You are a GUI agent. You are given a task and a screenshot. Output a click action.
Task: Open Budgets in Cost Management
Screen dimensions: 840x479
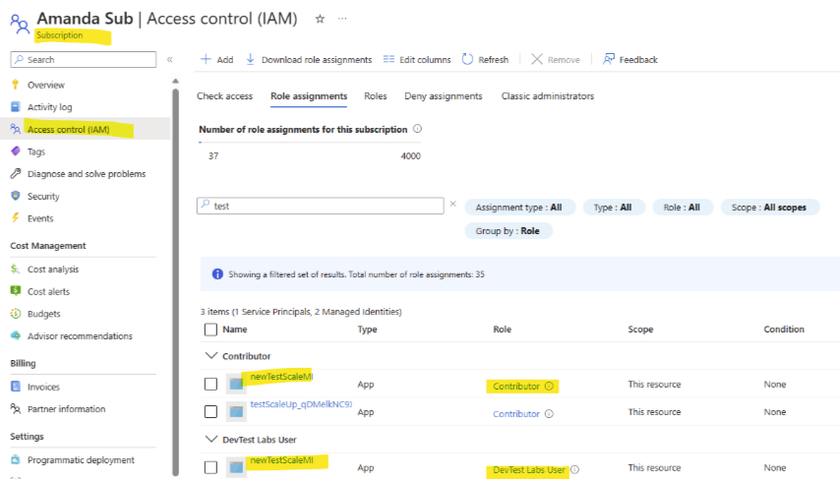(43, 313)
